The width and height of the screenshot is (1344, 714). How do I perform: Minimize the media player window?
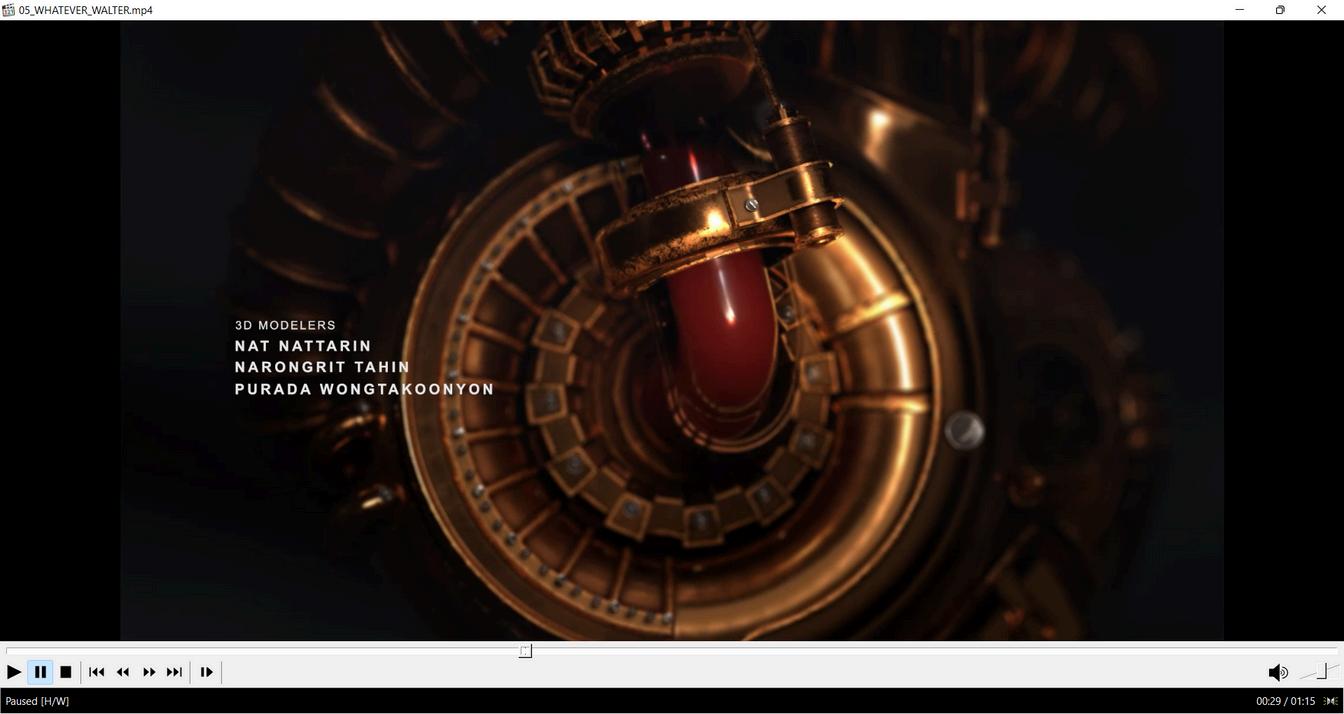(1239, 10)
